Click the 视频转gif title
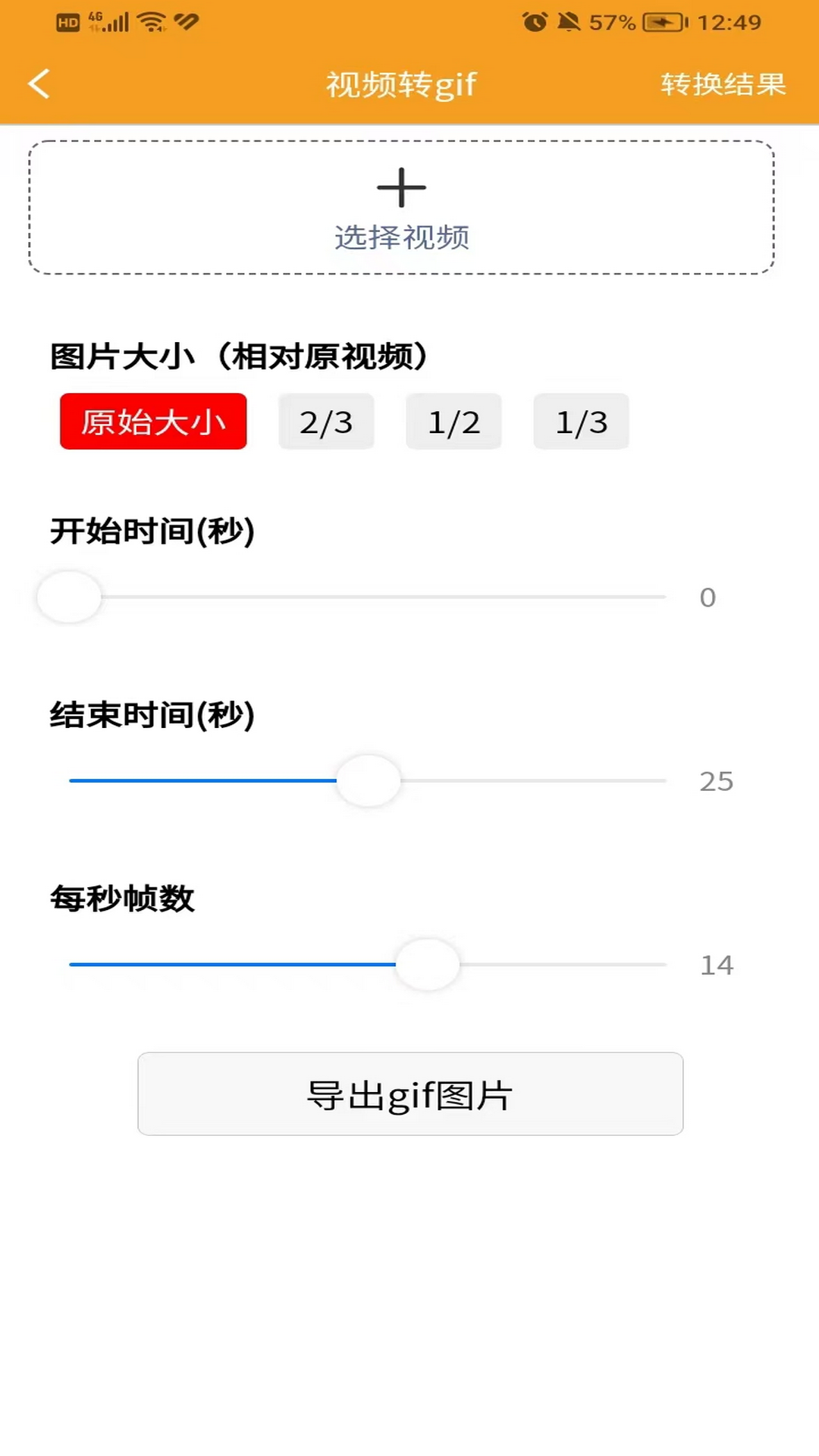 (400, 84)
